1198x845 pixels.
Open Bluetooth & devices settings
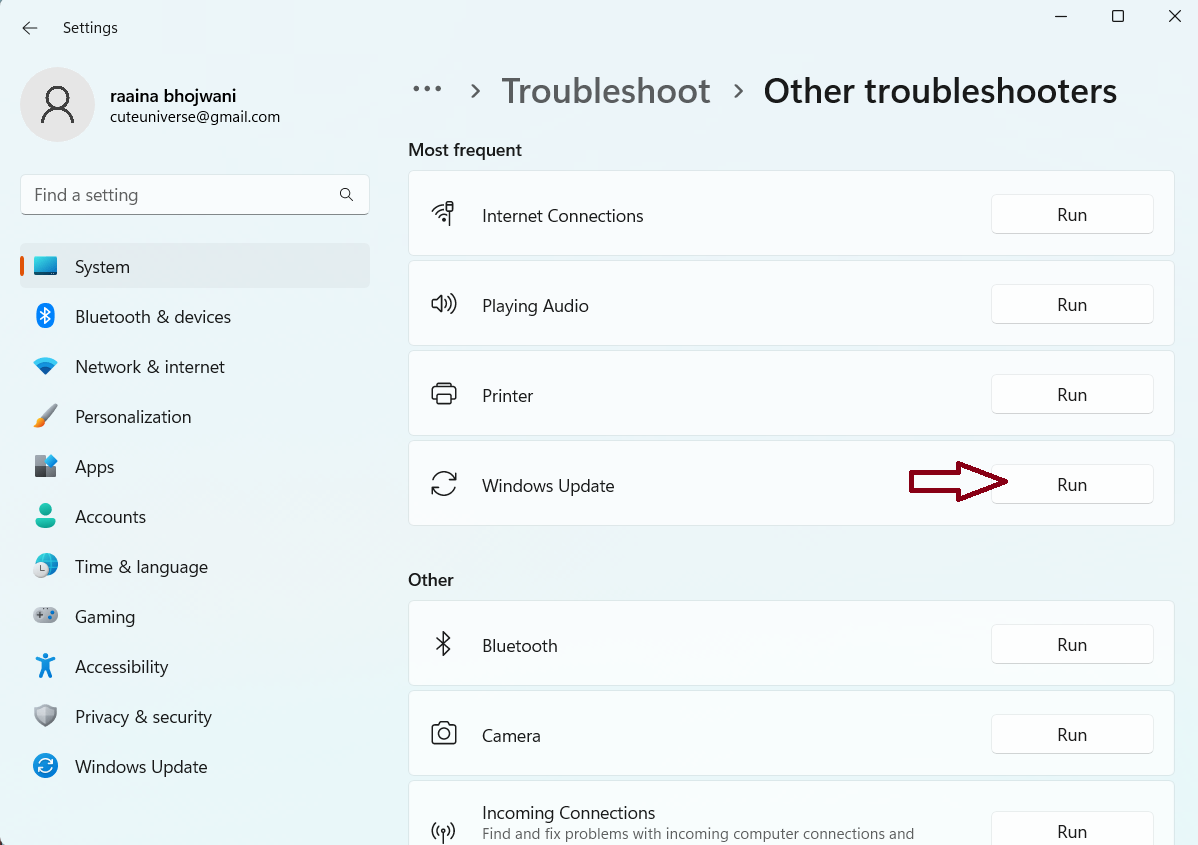coord(152,317)
